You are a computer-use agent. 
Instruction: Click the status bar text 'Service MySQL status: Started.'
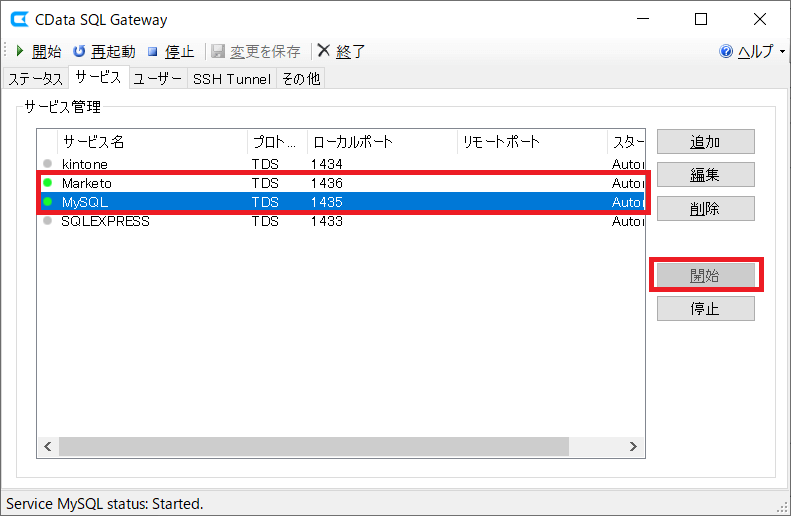click(104, 503)
